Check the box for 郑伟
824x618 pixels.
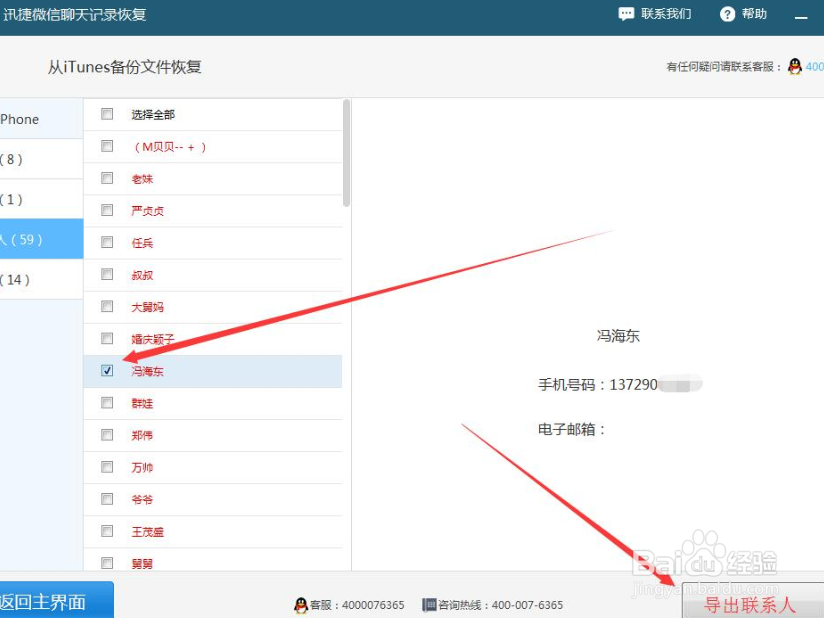(x=107, y=435)
